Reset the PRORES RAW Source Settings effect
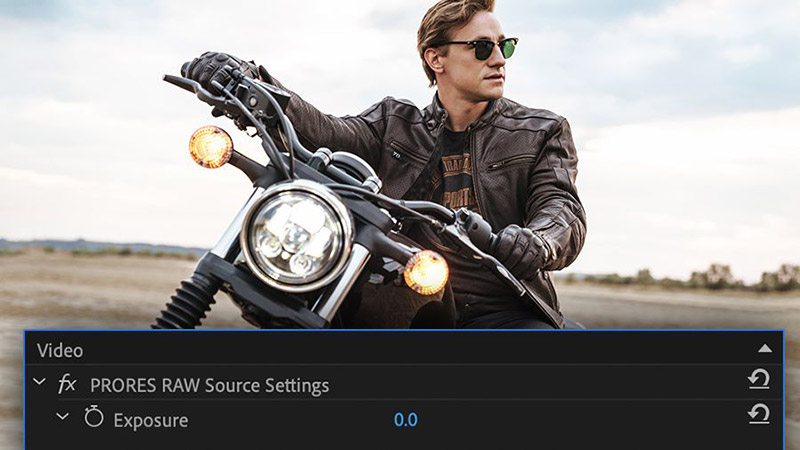 tap(758, 380)
